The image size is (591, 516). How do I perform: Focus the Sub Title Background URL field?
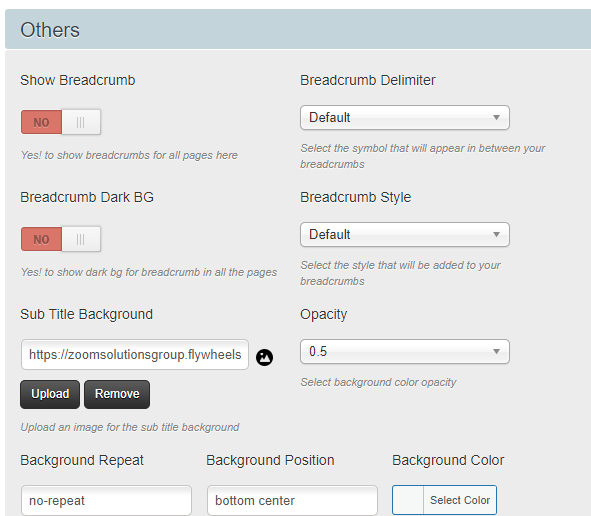point(135,355)
